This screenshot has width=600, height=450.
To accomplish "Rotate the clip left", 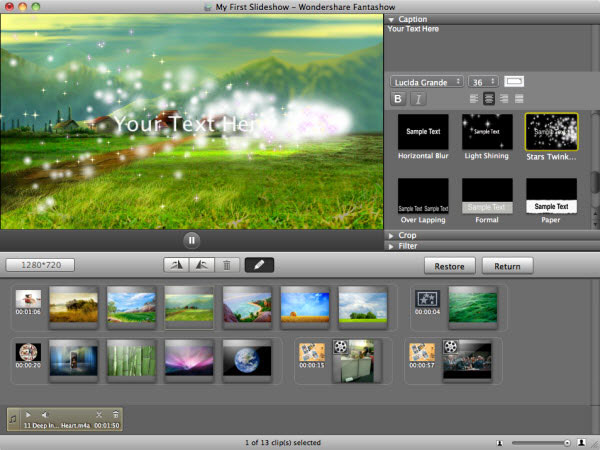I will pyautogui.click(x=176, y=265).
